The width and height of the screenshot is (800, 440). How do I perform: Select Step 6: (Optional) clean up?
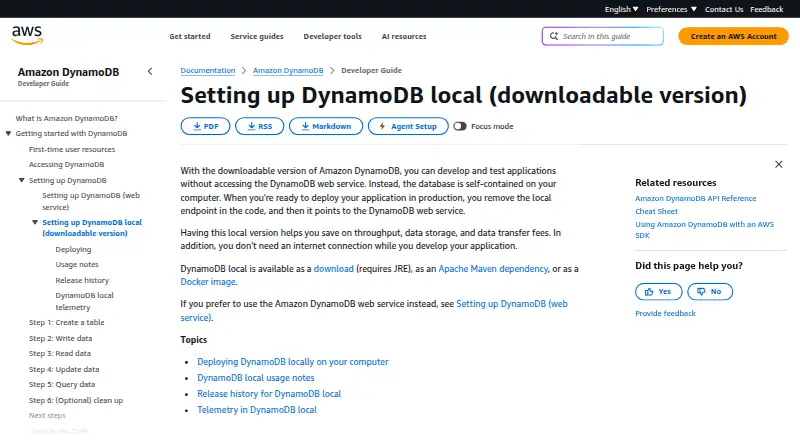(76, 401)
